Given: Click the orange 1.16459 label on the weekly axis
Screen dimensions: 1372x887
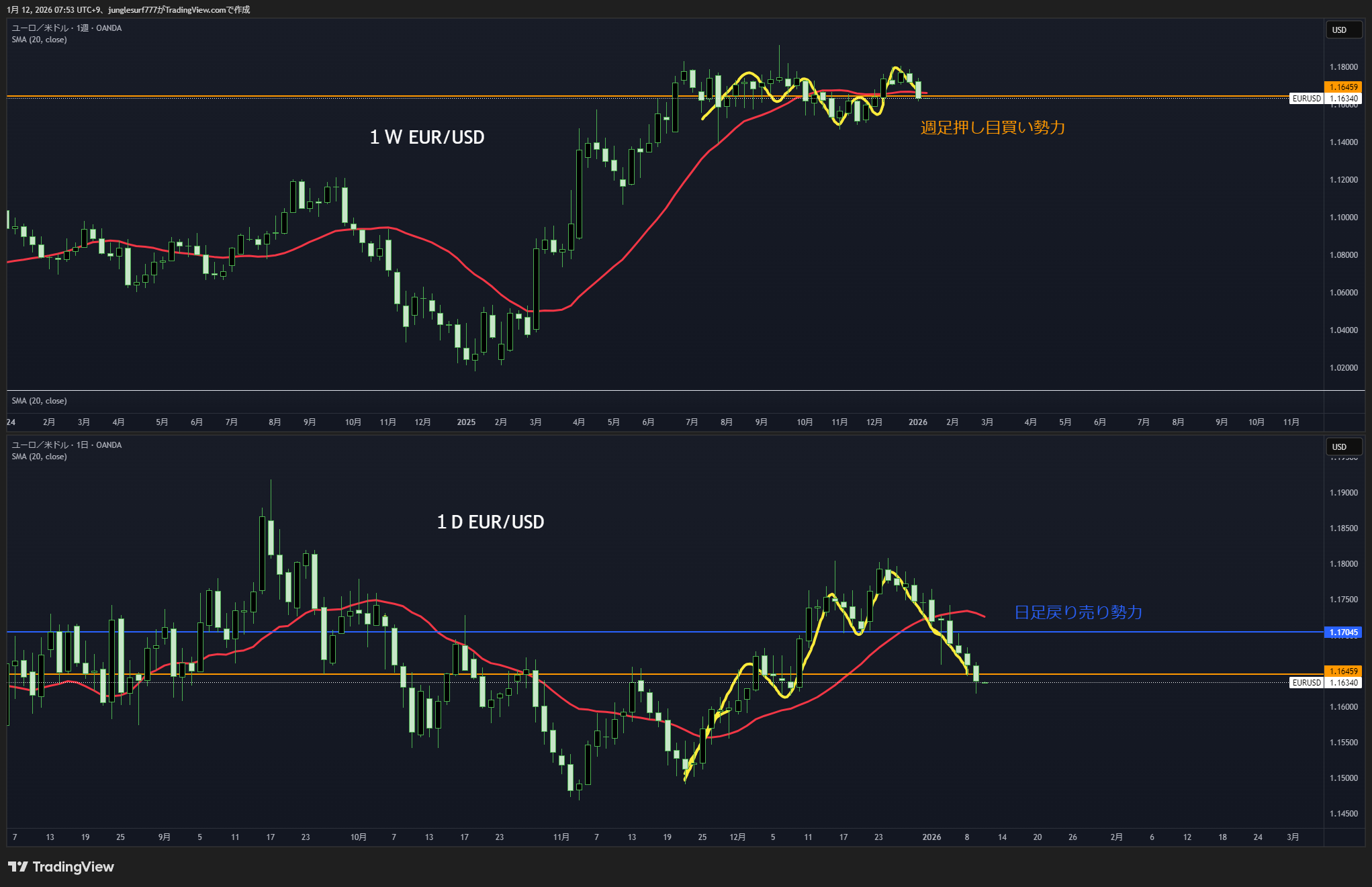Looking at the screenshot, I should tap(1343, 87).
